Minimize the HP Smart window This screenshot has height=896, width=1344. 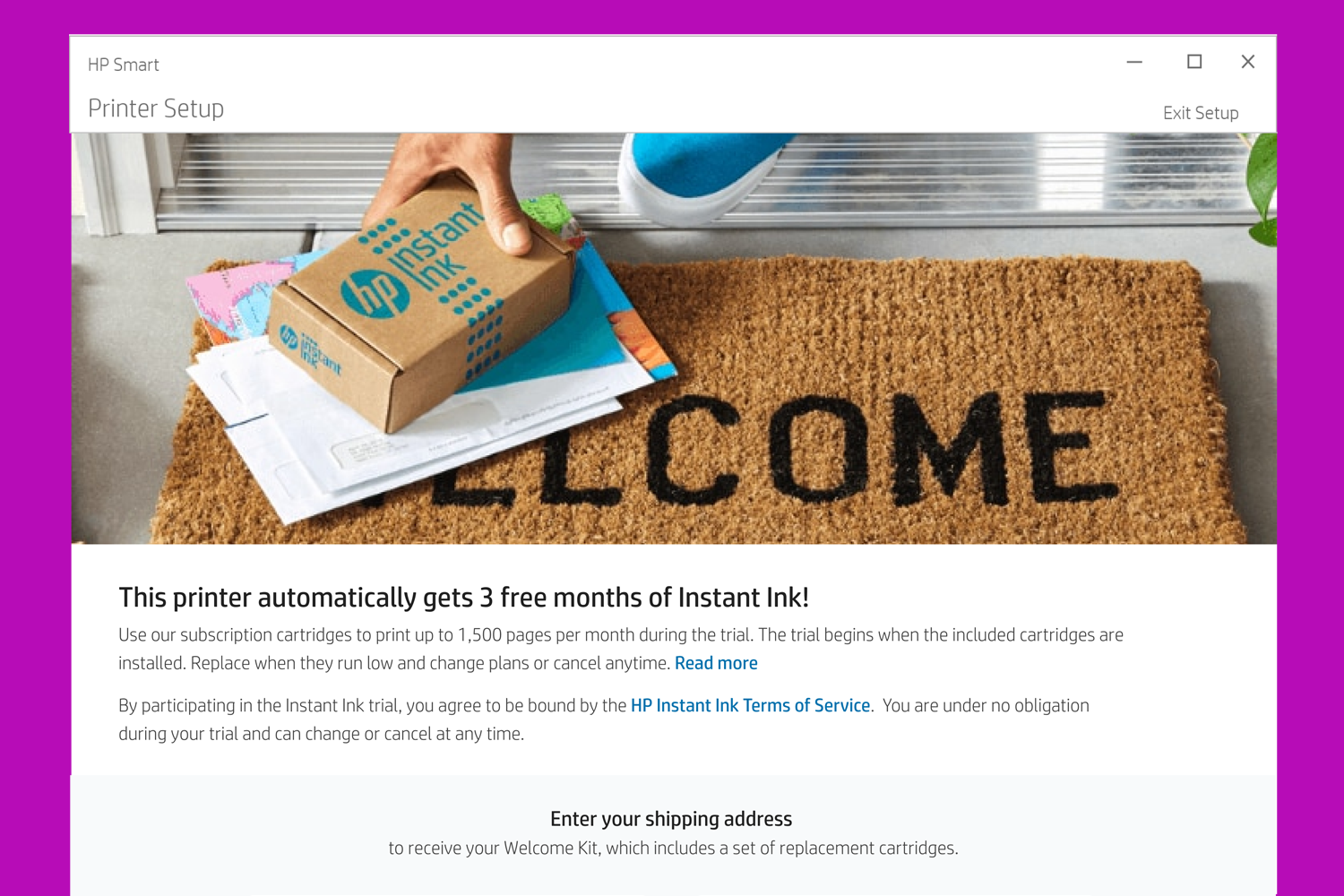coord(1134,62)
